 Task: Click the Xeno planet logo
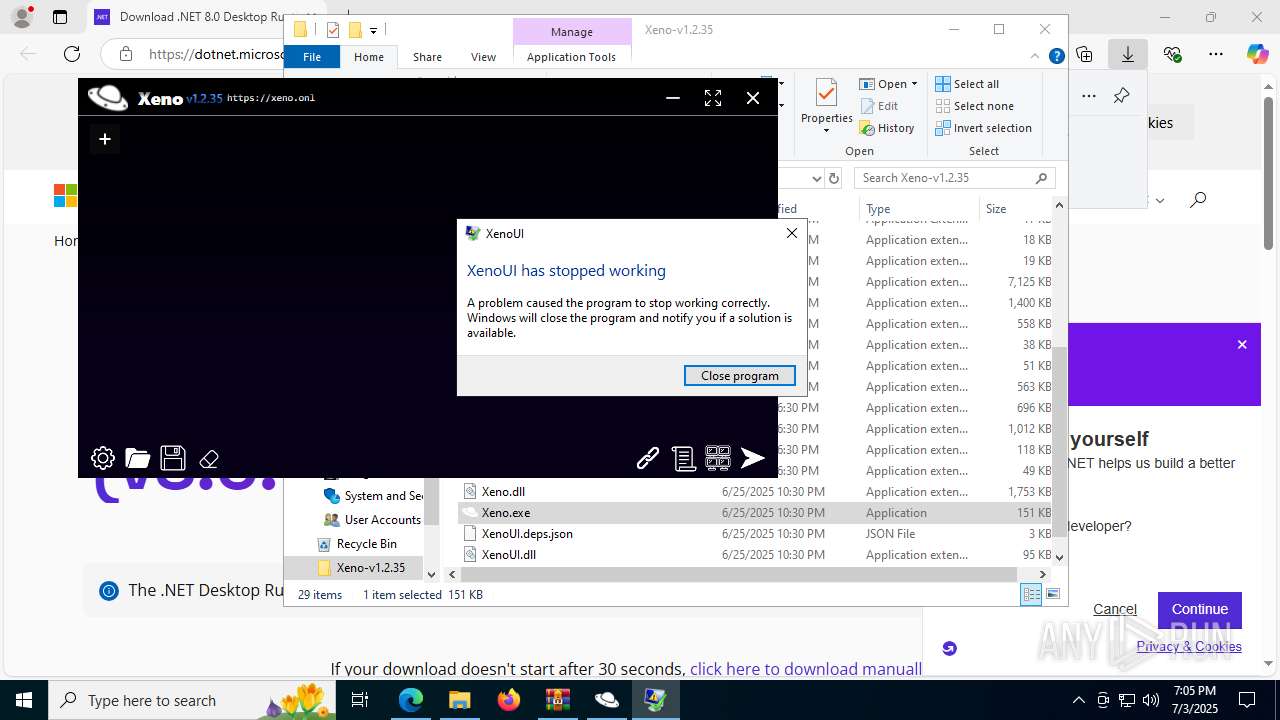108,97
